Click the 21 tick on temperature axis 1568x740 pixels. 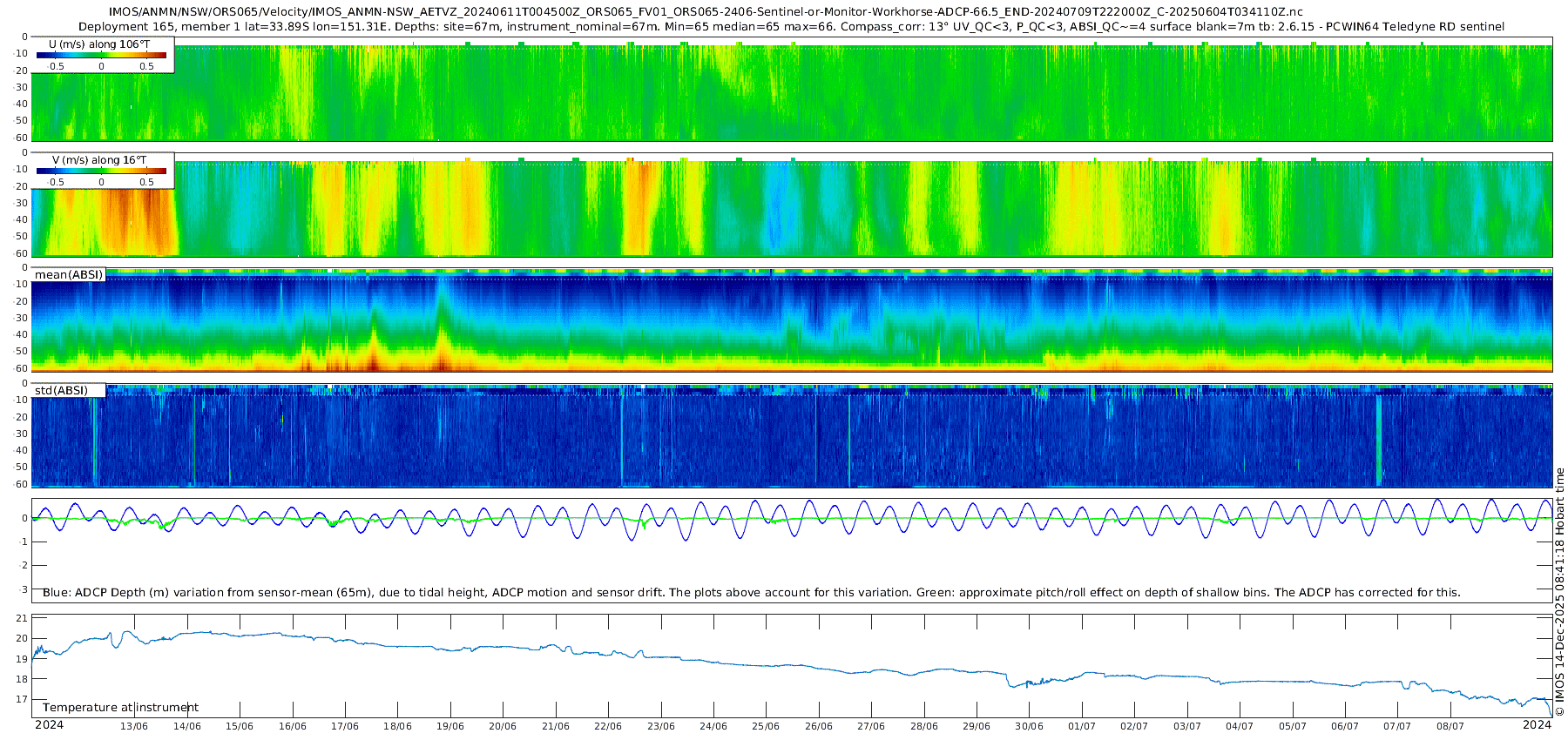pyautogui.click(x=23, y=619)
